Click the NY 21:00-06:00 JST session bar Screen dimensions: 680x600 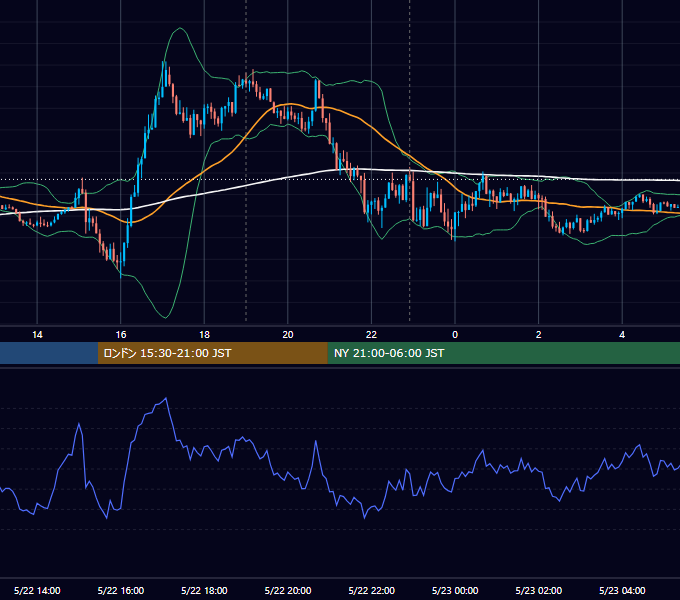coord(503,353)
